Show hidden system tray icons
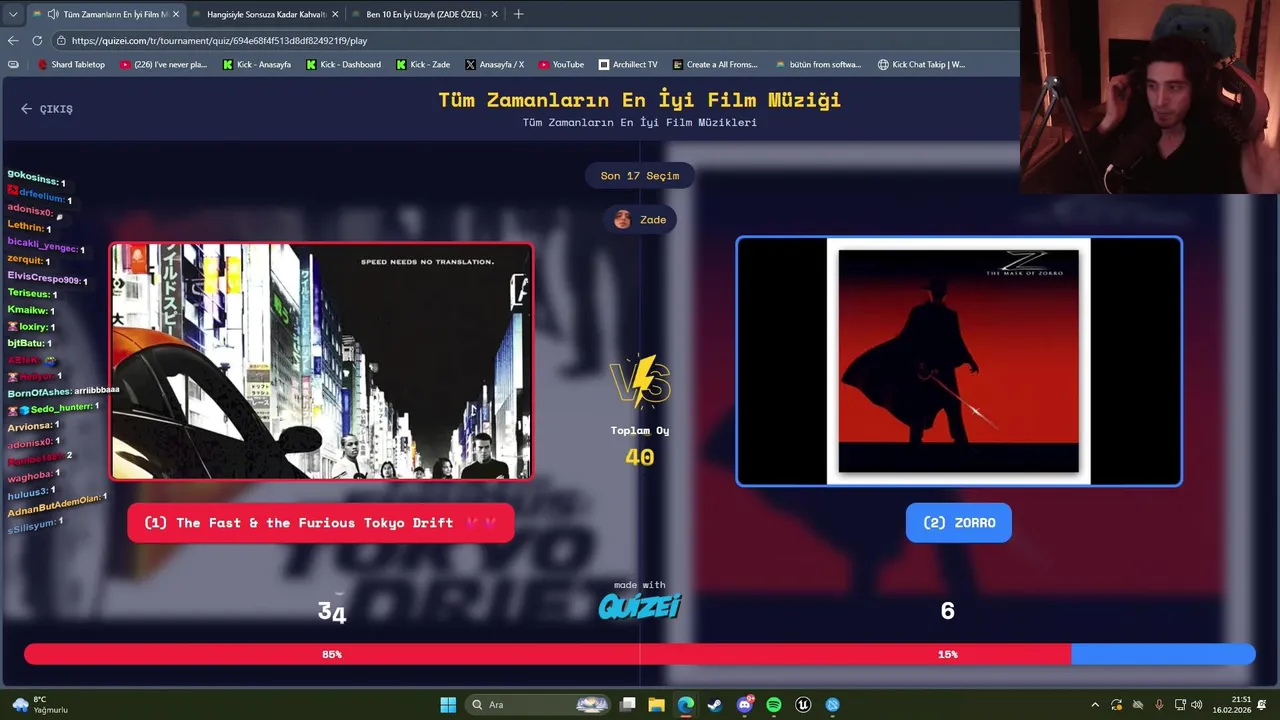 [1095, 705]
